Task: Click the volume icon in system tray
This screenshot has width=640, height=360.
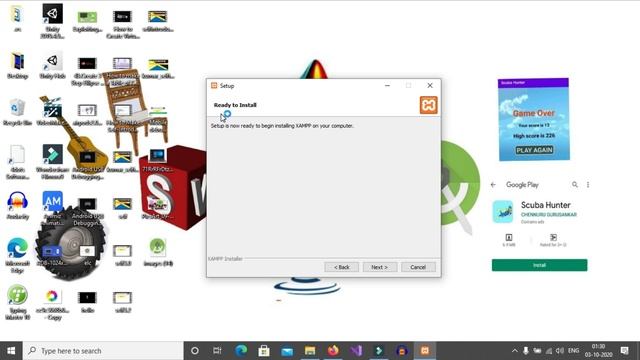Action: tap(560, 351)
